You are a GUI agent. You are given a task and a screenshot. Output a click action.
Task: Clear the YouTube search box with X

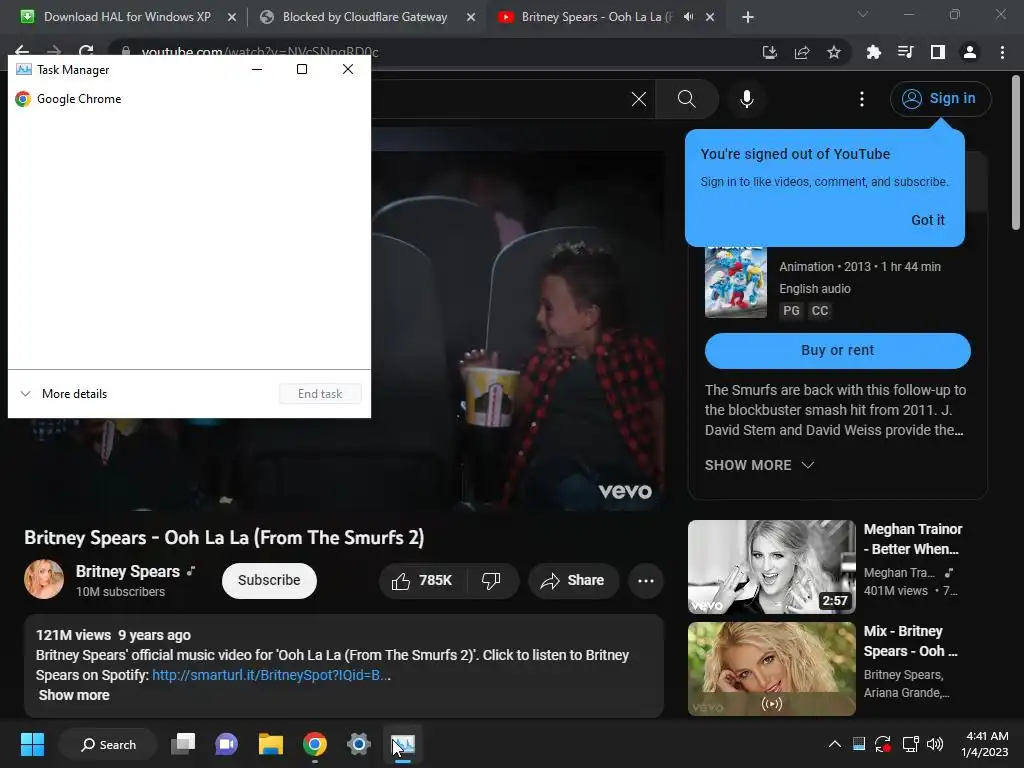point(639,99)
